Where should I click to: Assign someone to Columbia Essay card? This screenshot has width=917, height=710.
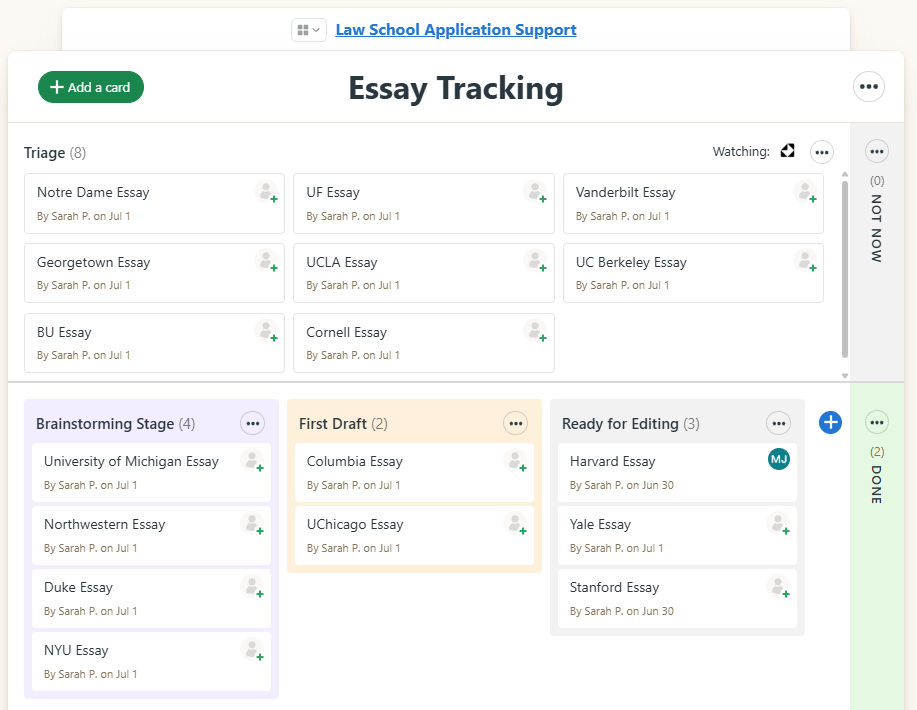(x=516, y=461)
